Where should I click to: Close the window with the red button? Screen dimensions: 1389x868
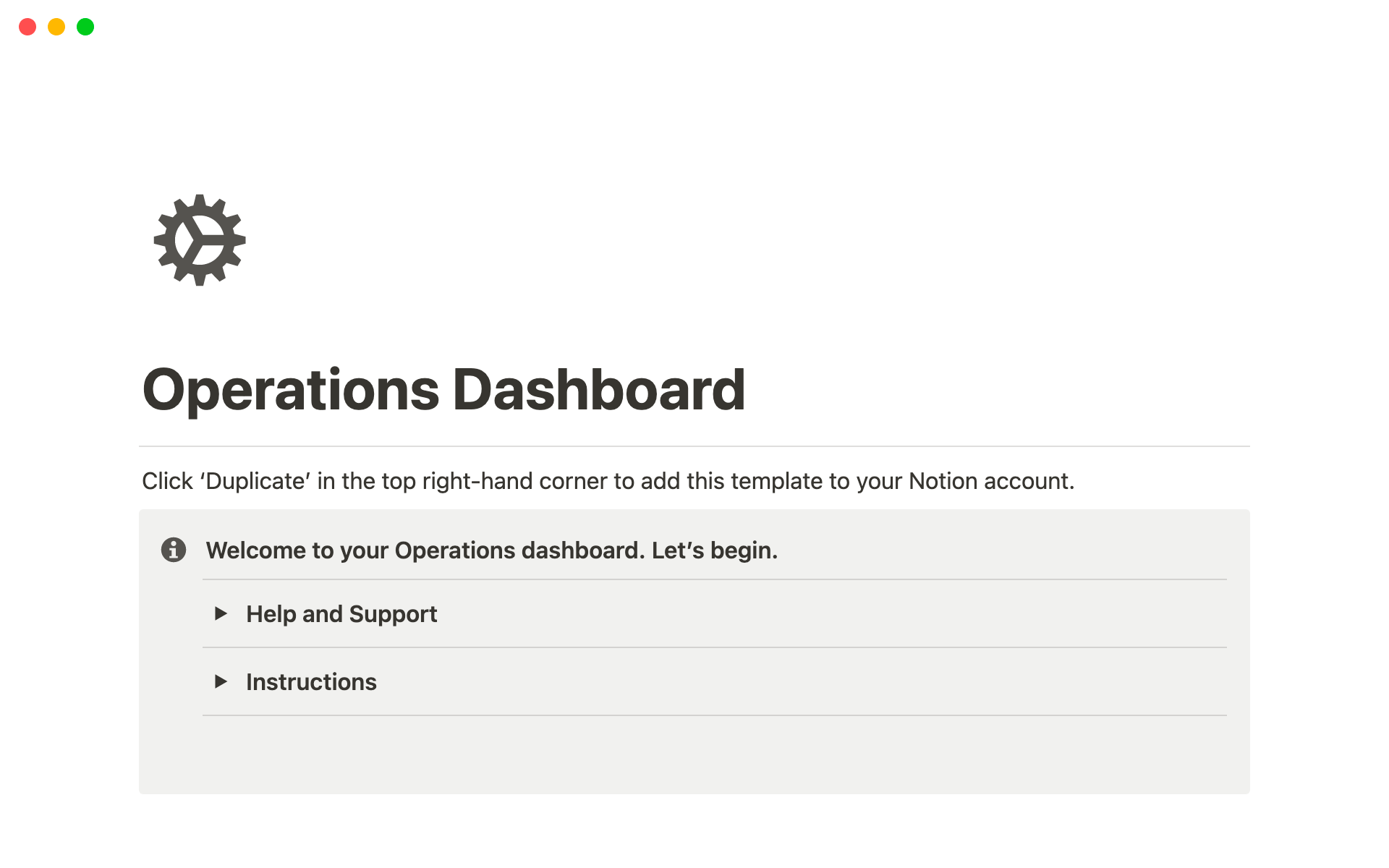click(27, 27)
